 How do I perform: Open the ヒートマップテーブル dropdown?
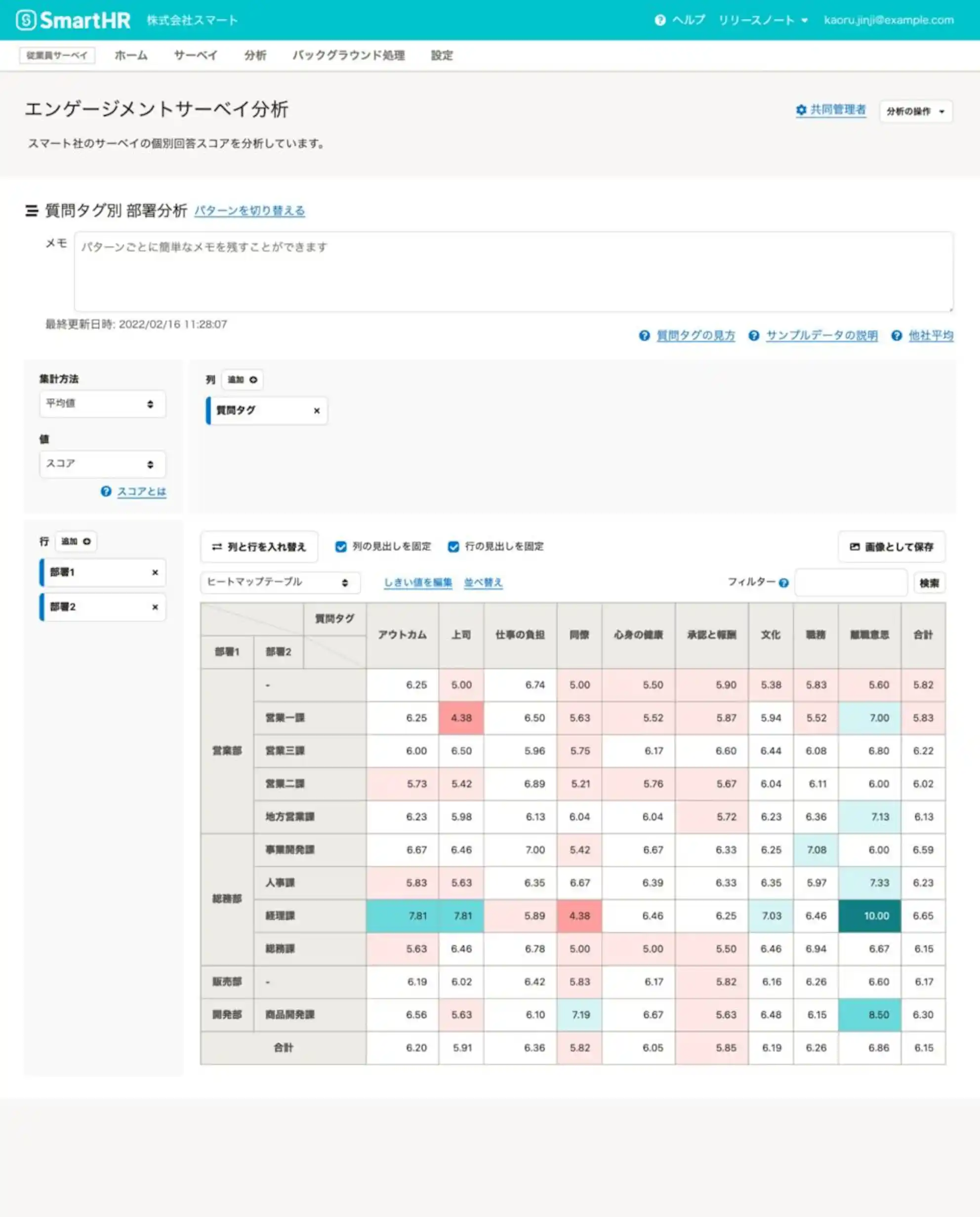pyautogui.click(x=280, y=582)
